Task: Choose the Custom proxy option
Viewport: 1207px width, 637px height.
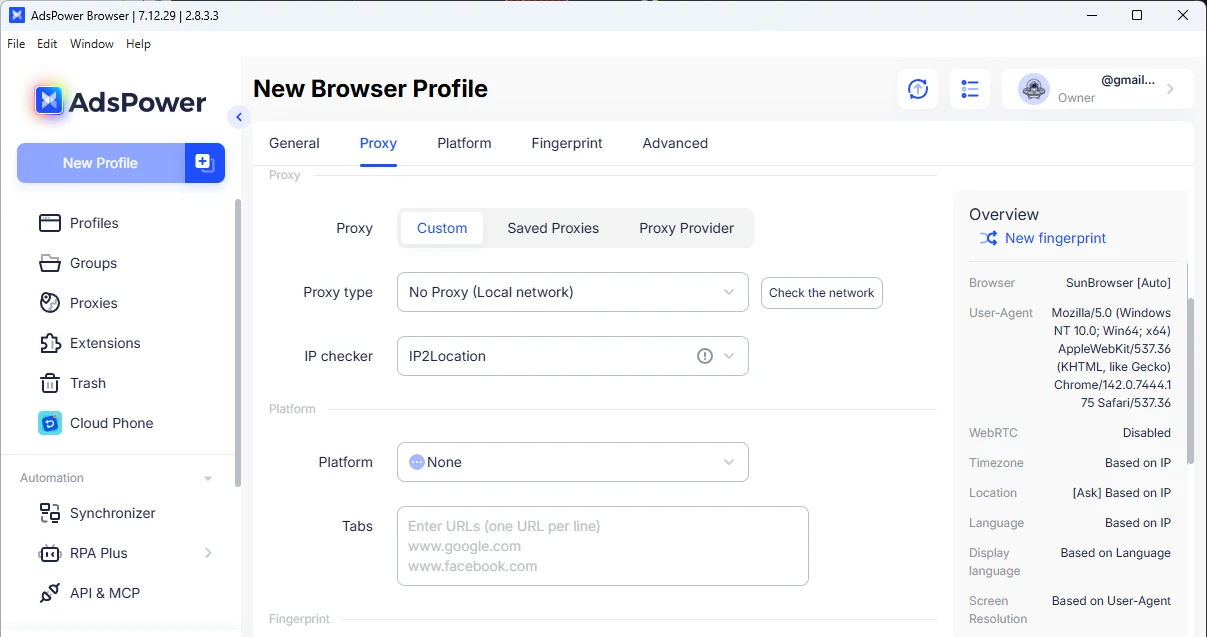Action: (442, 228)
